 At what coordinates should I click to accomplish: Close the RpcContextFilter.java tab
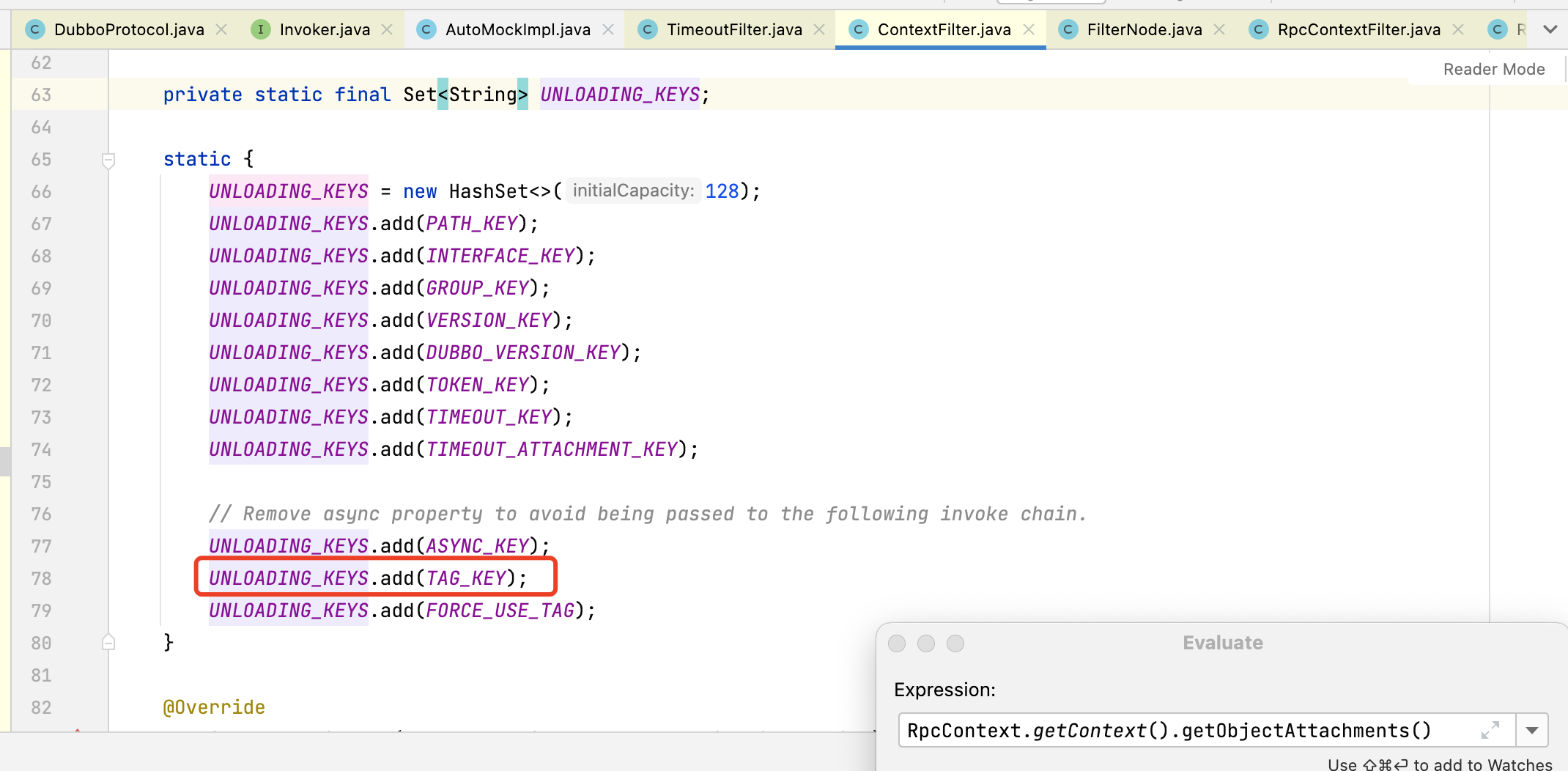[1458, 29]
